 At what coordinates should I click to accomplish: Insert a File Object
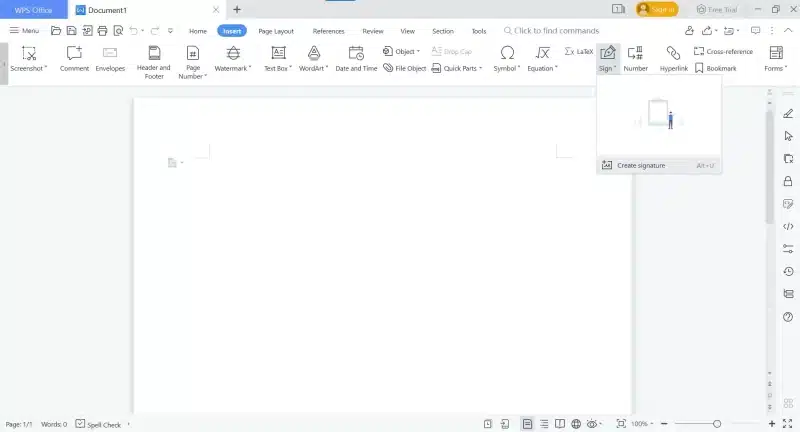(405, 68)
